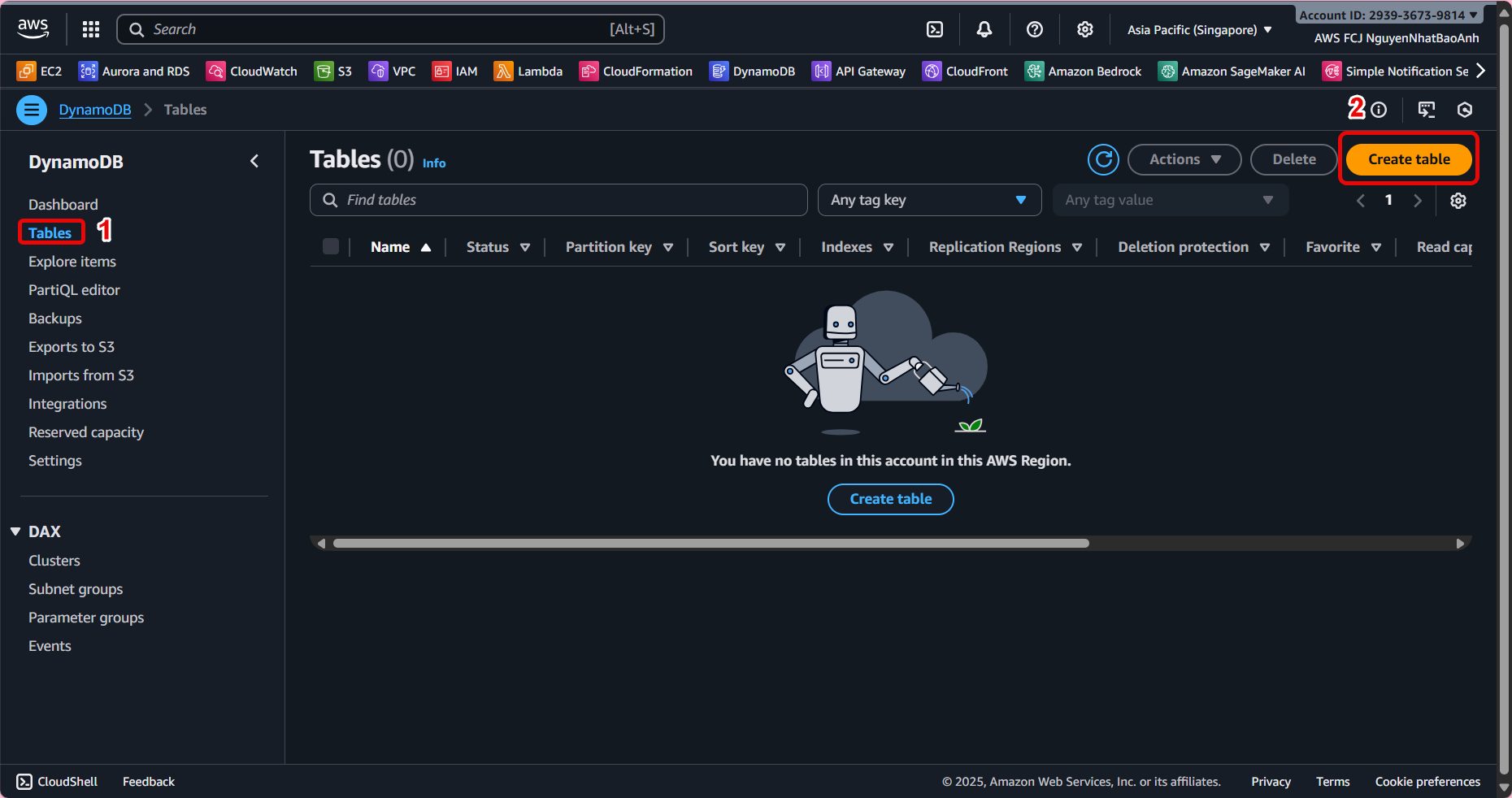This screenshot has width=1512, height=798.
Task: Open the region selector Asia Pacific (Singapore)
Action: pos(1199,30)
